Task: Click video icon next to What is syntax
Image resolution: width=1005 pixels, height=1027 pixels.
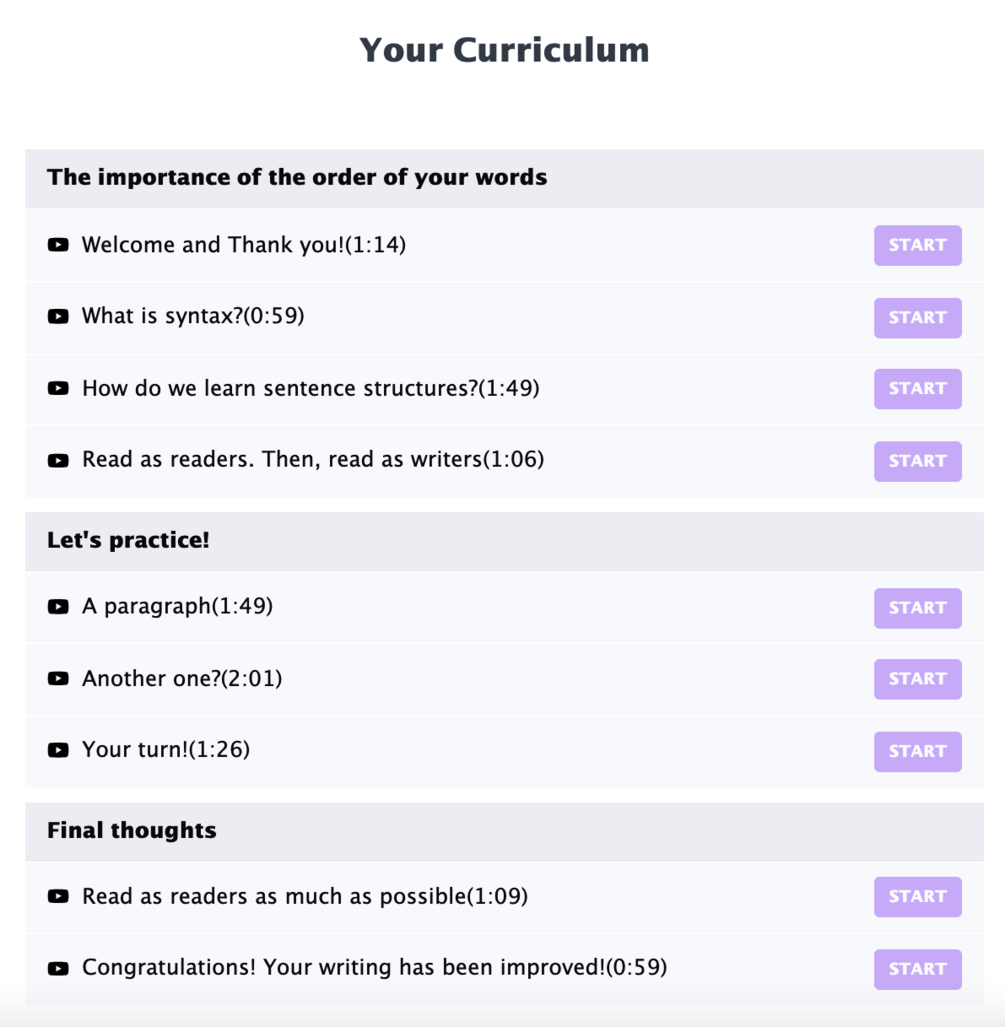Action: (x=58, y=317)
